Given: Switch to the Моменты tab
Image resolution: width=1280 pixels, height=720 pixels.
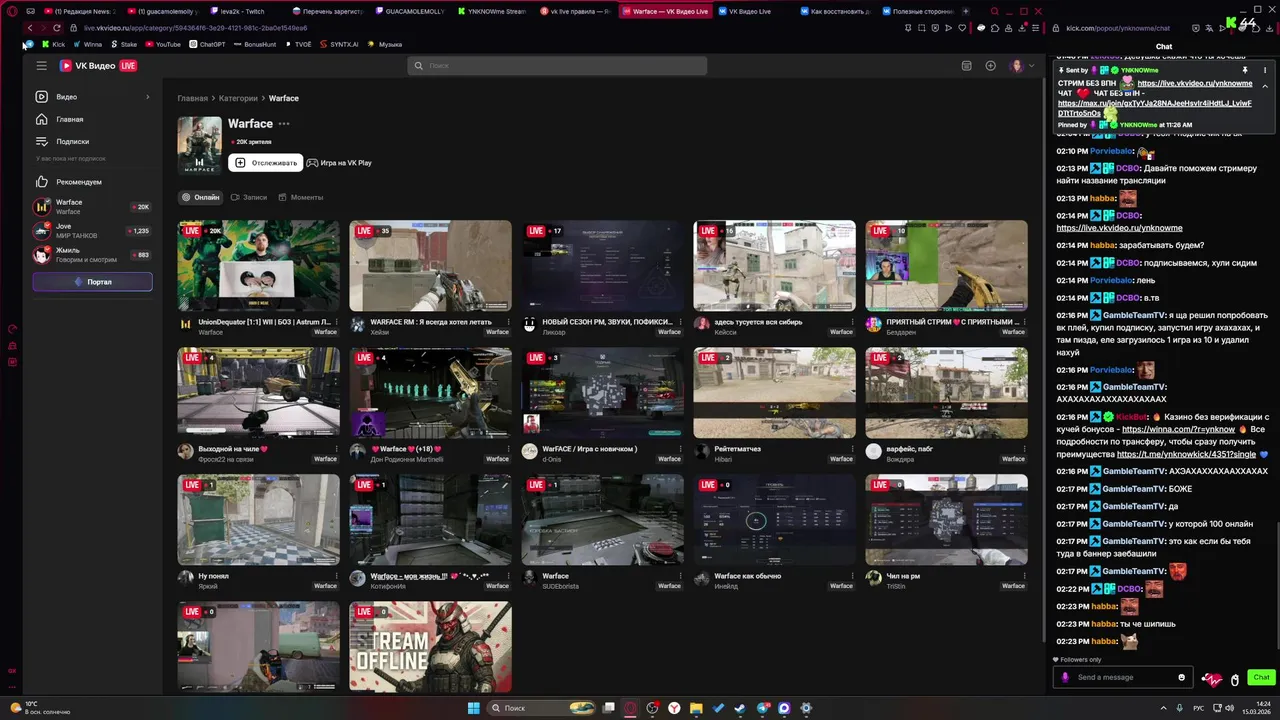Looking at the screenshot, I should 300,197.
